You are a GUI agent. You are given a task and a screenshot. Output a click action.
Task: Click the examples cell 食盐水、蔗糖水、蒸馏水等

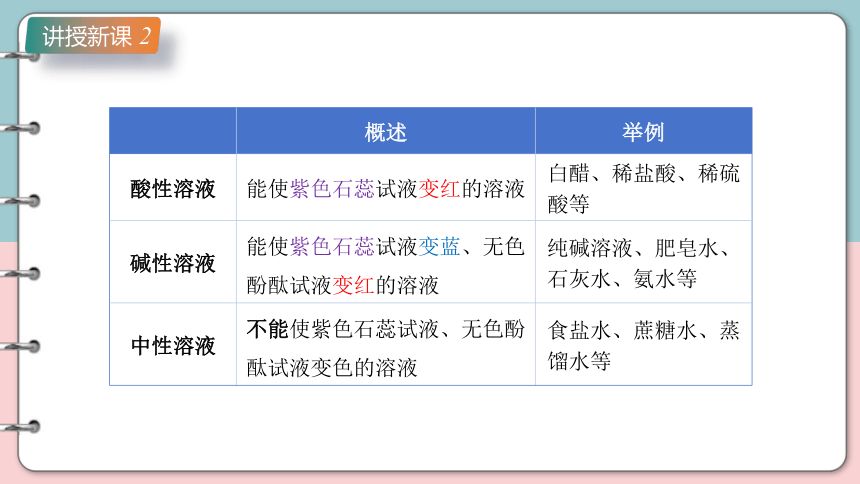(643, 345)
